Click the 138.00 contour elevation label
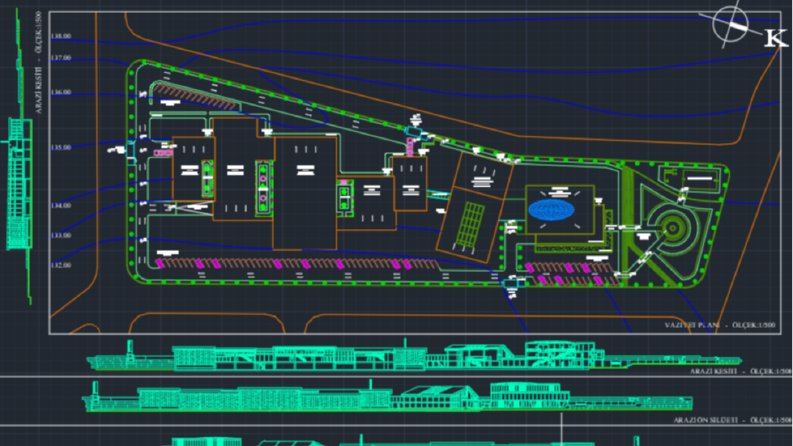The height and width of the screenshot is (446, 793). [x=61, y=36]
